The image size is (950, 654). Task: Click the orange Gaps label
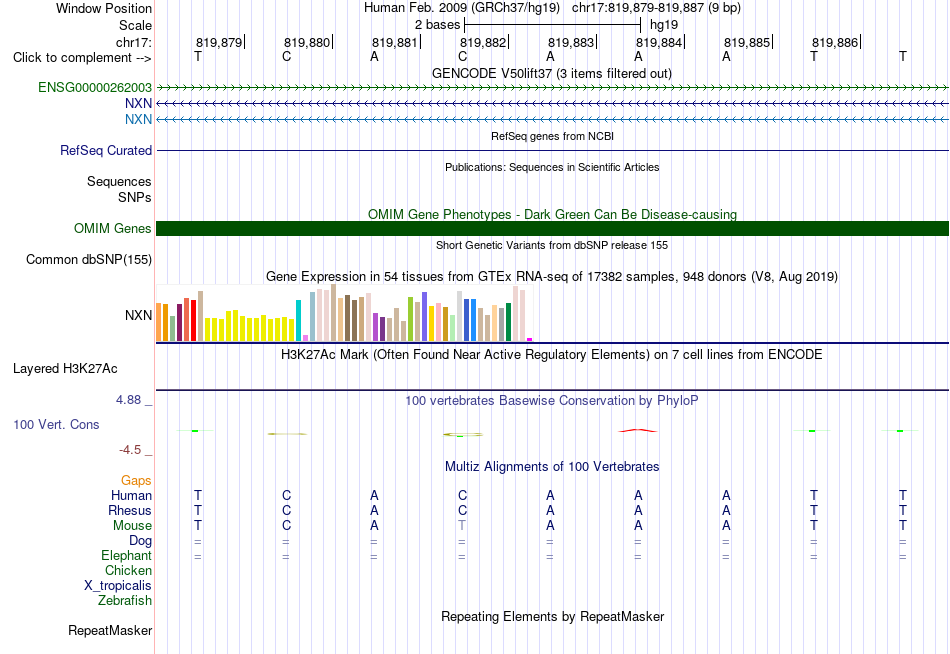pos(136,481)
